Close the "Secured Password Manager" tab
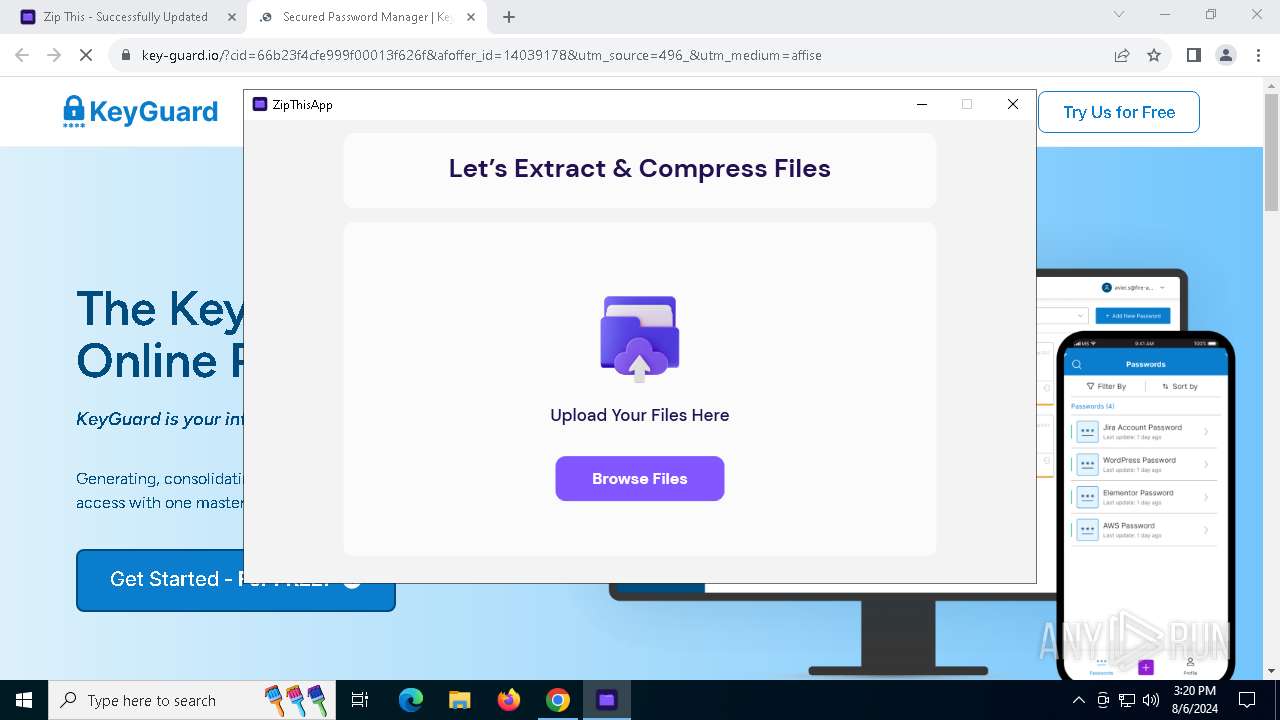The width and height of the screenshot is (1280, 720). [x=471, y=17]
